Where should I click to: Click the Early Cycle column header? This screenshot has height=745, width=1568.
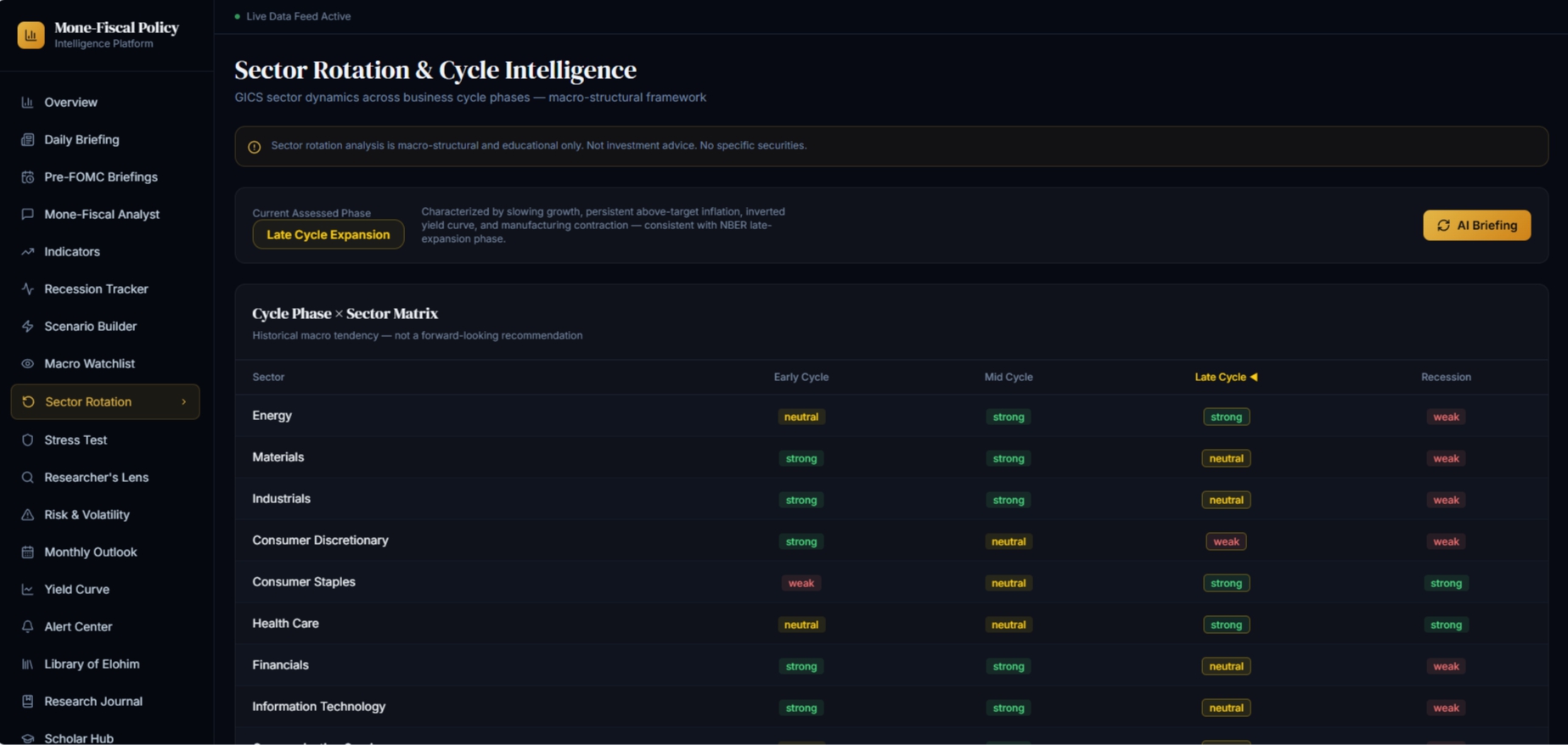(801, 377)
